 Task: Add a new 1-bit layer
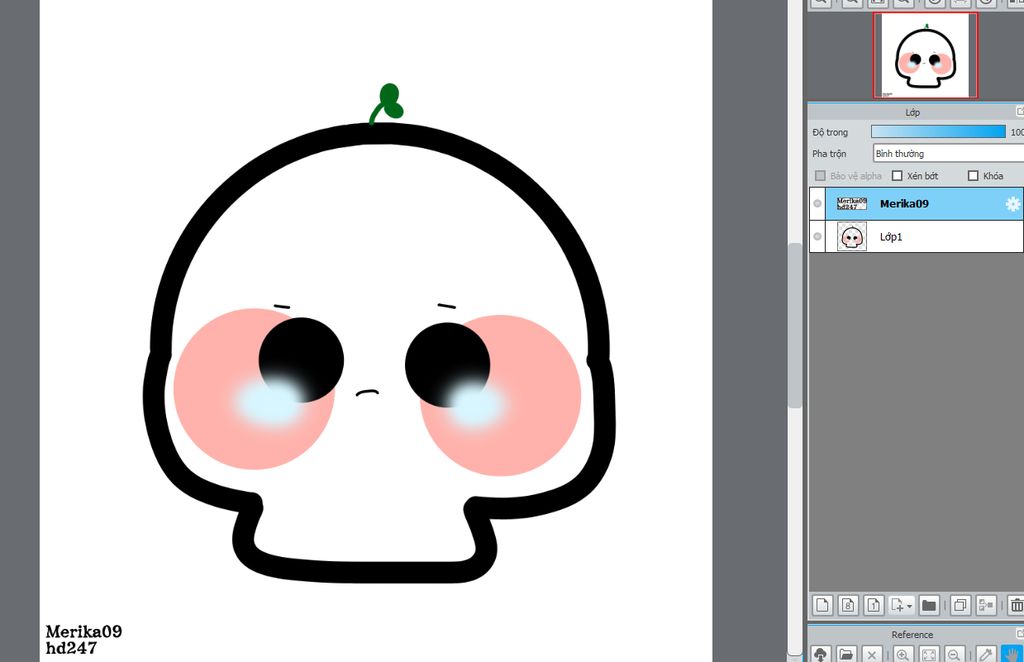coord(873,605)
